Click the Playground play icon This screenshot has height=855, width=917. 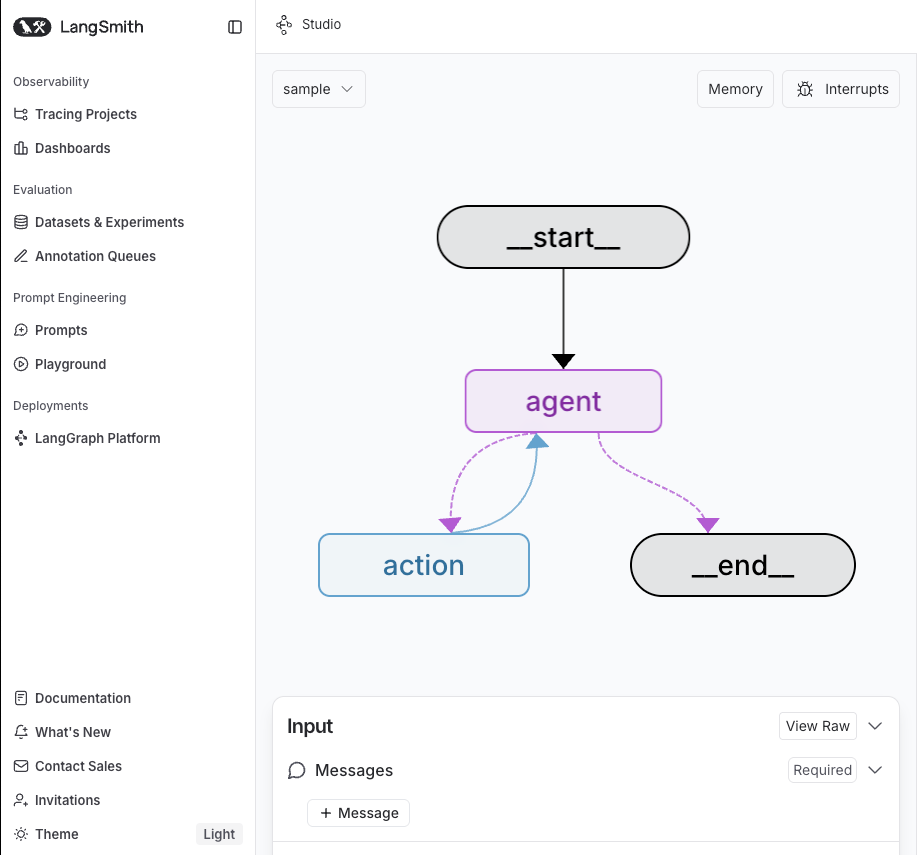(21, 364)
